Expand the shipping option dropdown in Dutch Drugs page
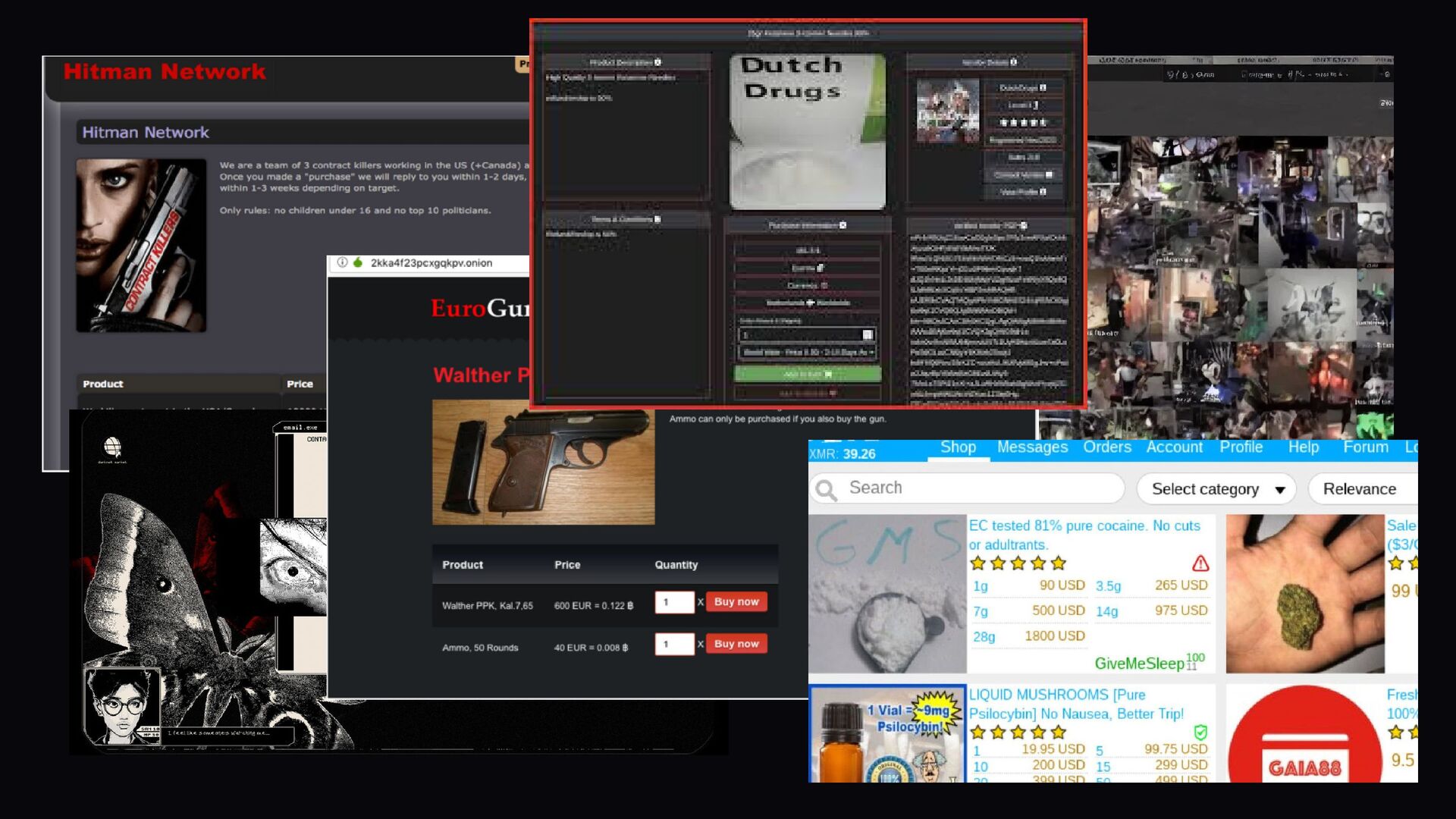 pyautogui.click(x=807, y=353)
